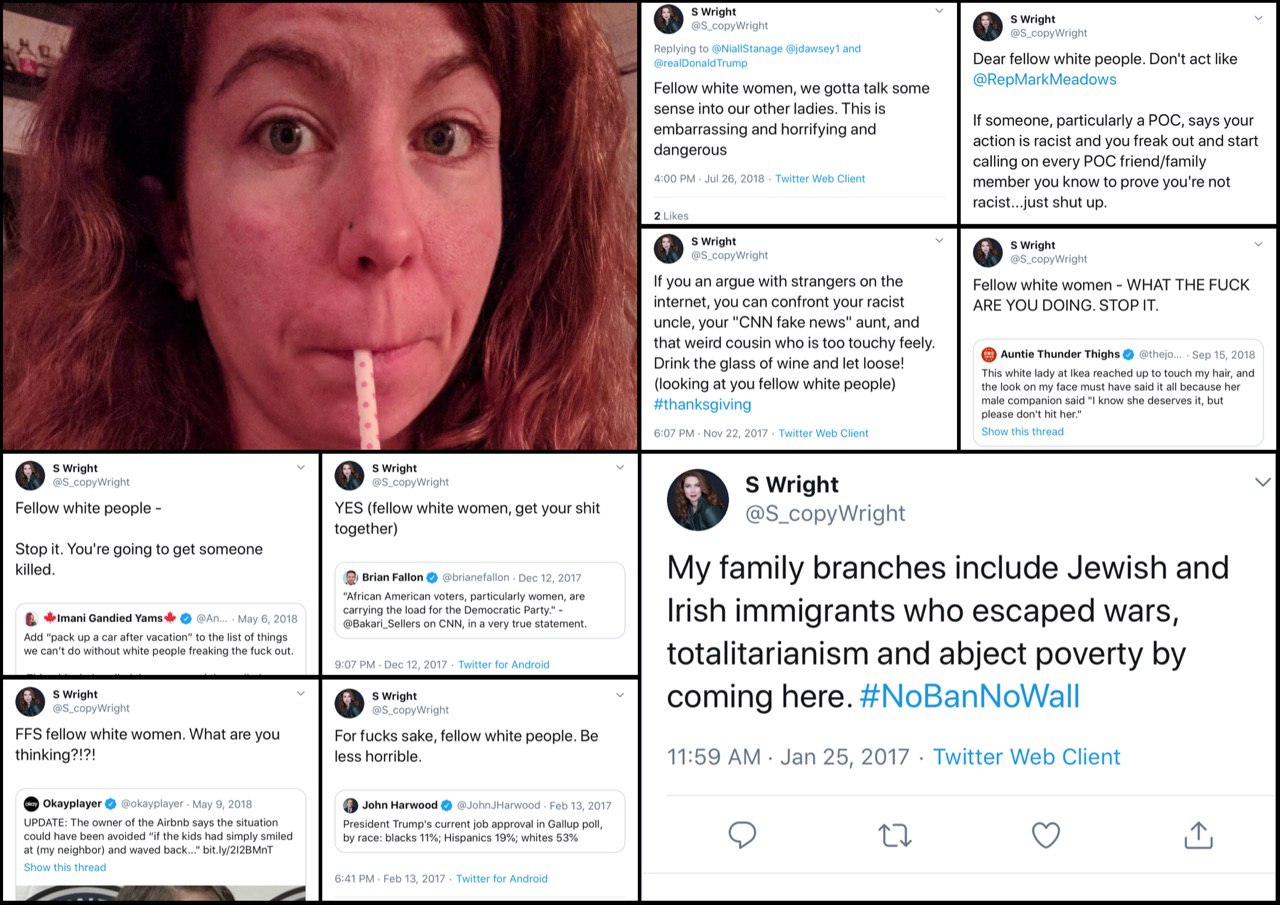Click the reply icon under the #NoBanNoWall tweet
Image resolution: width=1280 pixels, height=905 pixels.
point(742,835)
